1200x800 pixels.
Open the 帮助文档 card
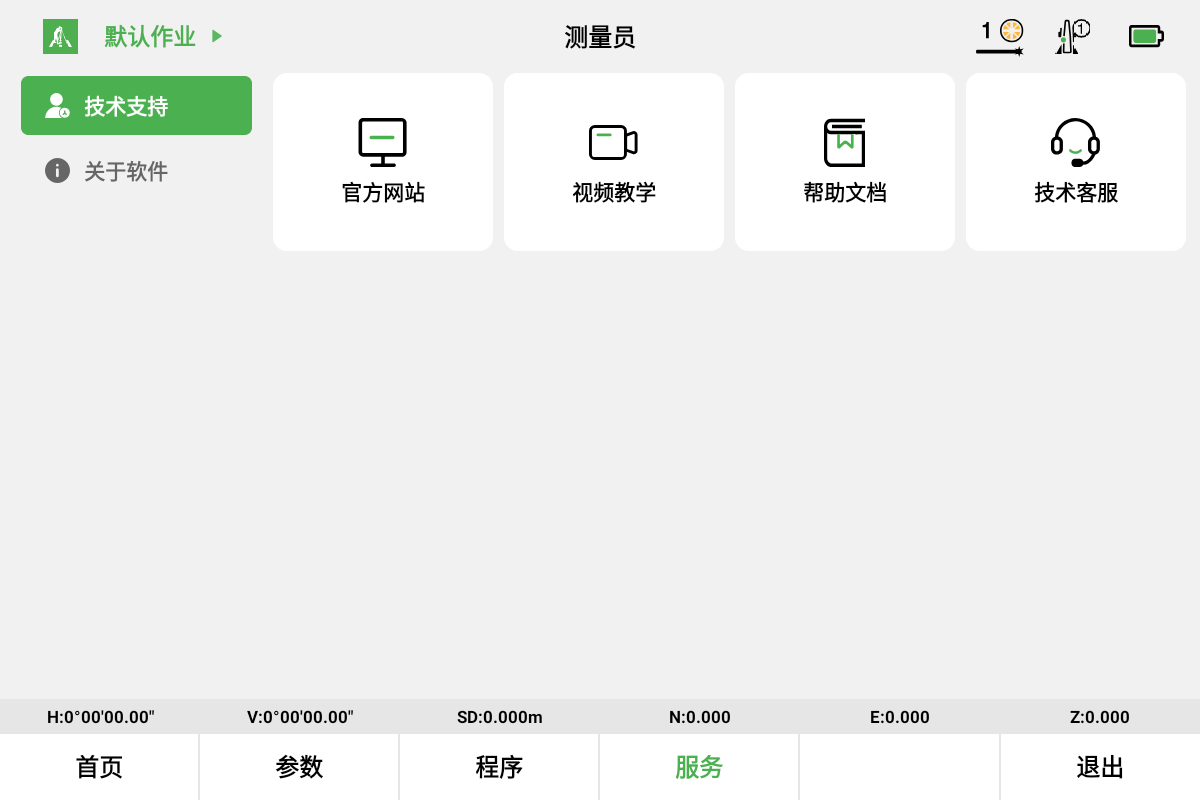pos(845,162)
